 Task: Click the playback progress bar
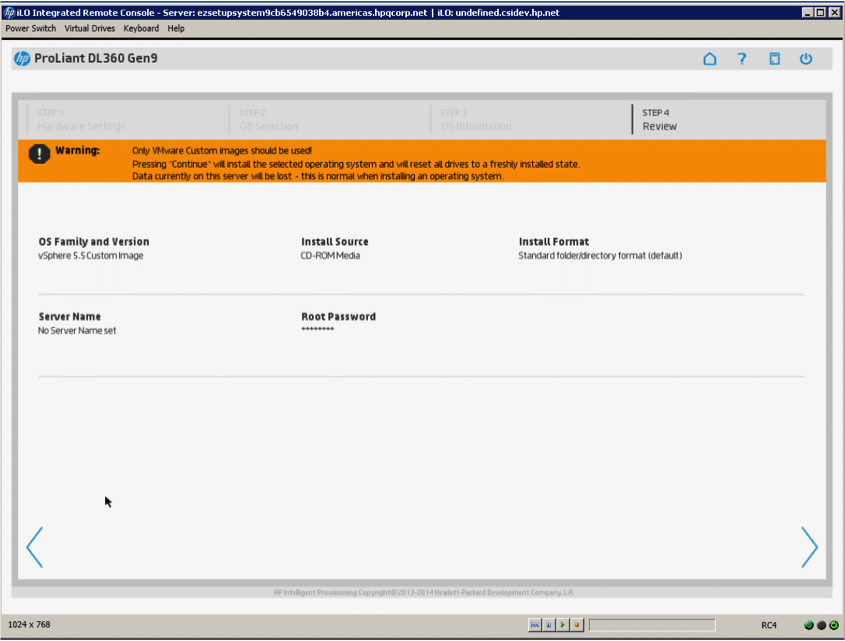tap(652, 625)
